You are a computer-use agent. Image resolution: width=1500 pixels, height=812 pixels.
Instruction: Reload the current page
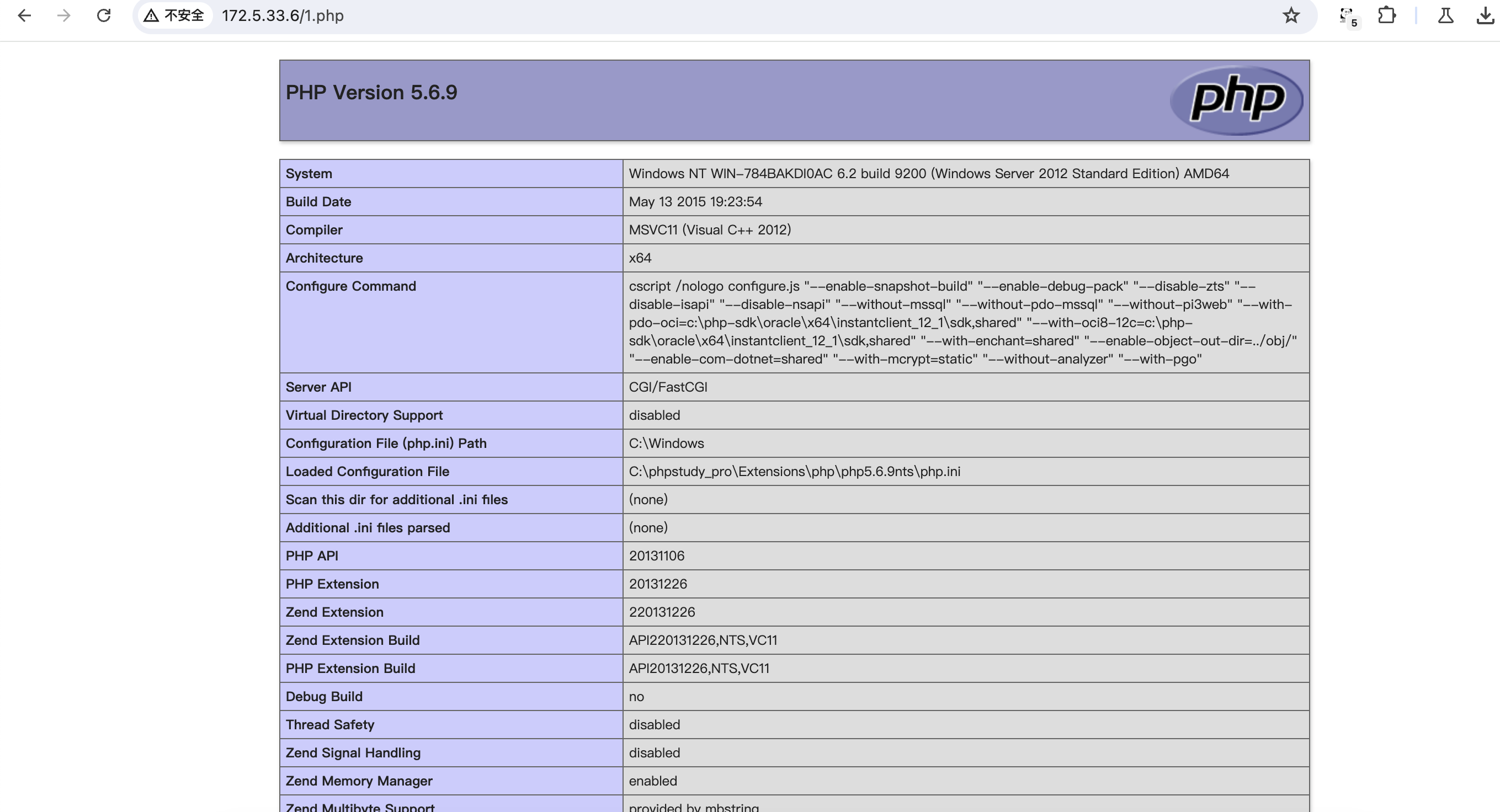(104, 15)
